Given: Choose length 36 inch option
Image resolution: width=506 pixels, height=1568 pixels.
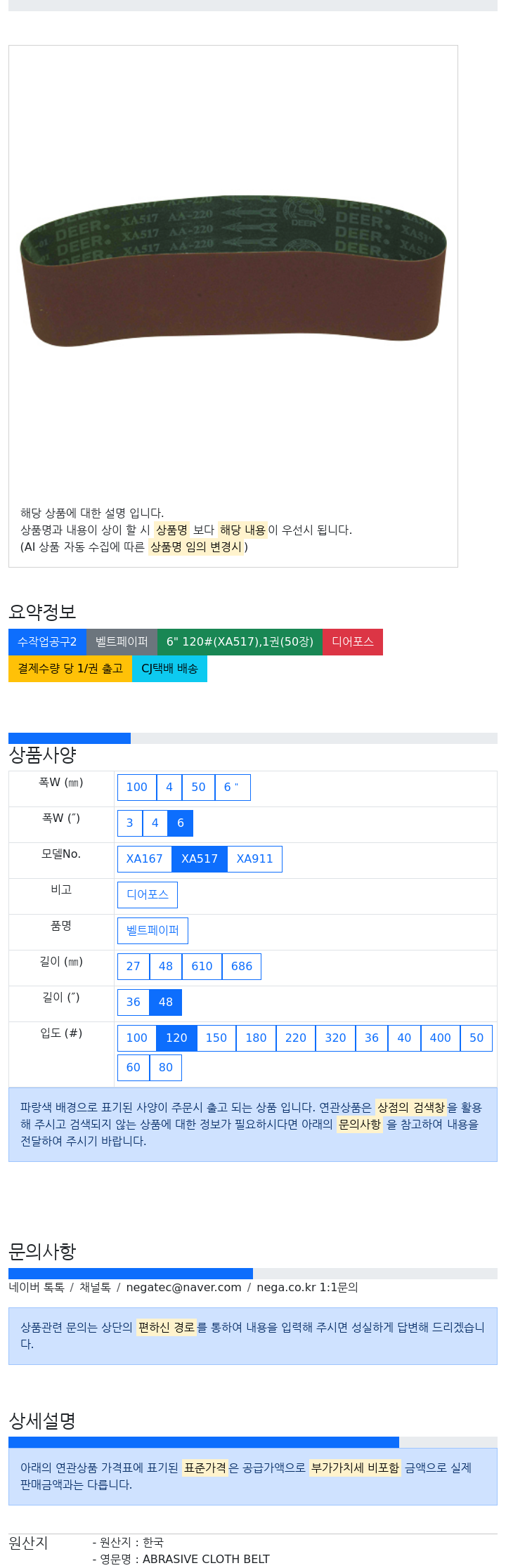Looking at the screenshot, I should (x=134, y=1002).
